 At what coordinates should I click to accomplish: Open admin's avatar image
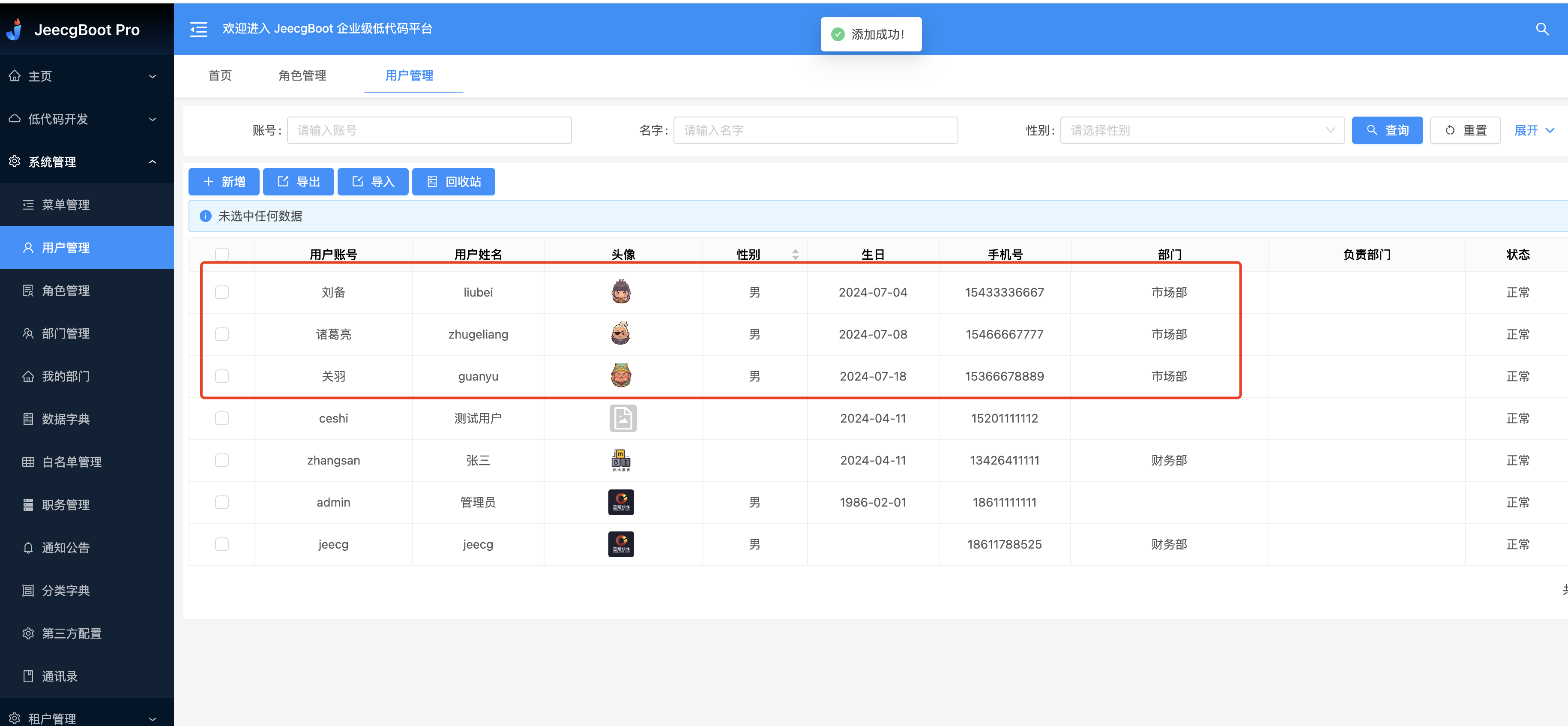coord(621,502)
